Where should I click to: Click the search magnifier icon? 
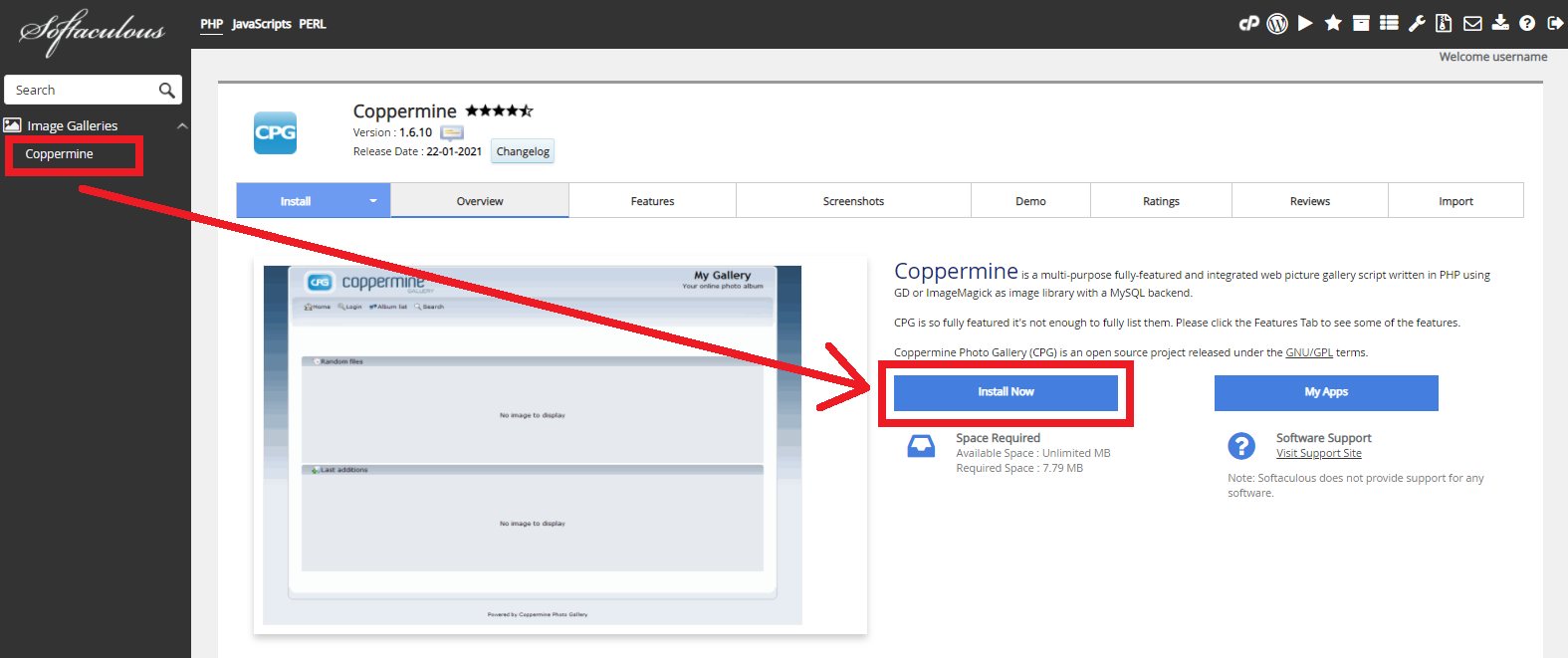point(166,91)
